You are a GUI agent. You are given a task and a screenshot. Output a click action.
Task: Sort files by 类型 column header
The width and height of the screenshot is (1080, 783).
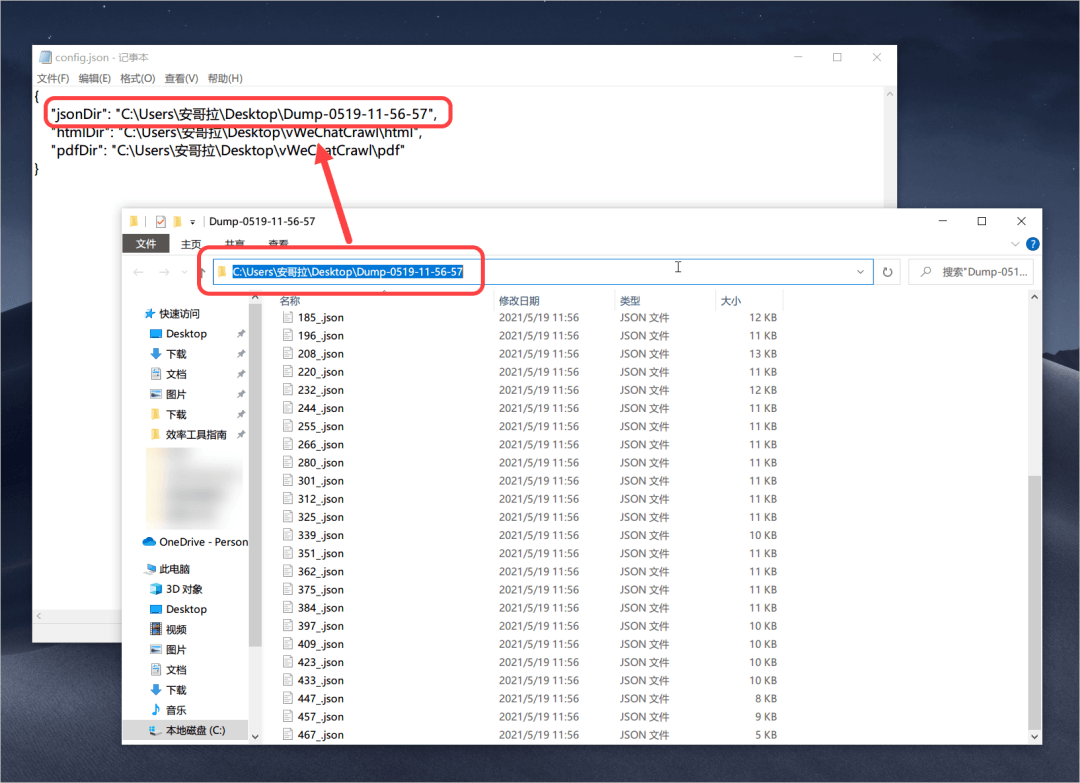(x=630, y=301)
